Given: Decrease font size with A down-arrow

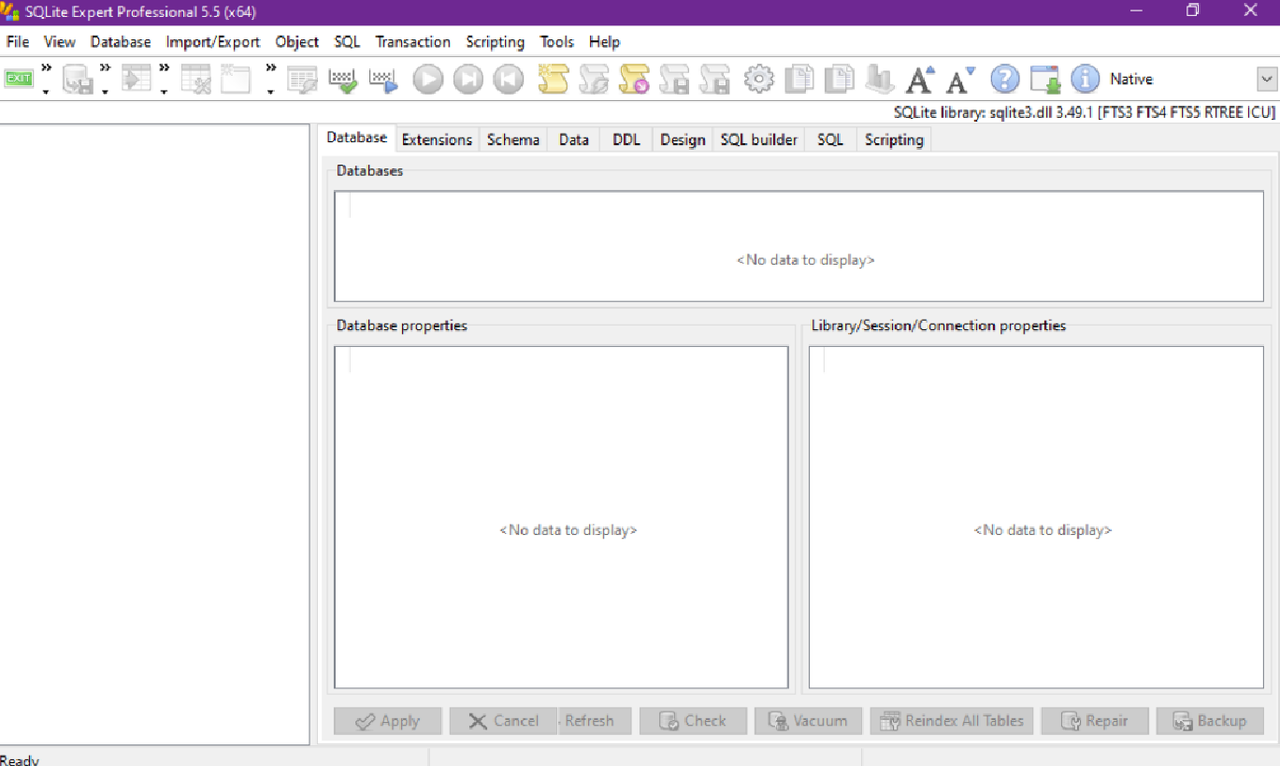Looking at the screenshot, I should coord(961,79).
